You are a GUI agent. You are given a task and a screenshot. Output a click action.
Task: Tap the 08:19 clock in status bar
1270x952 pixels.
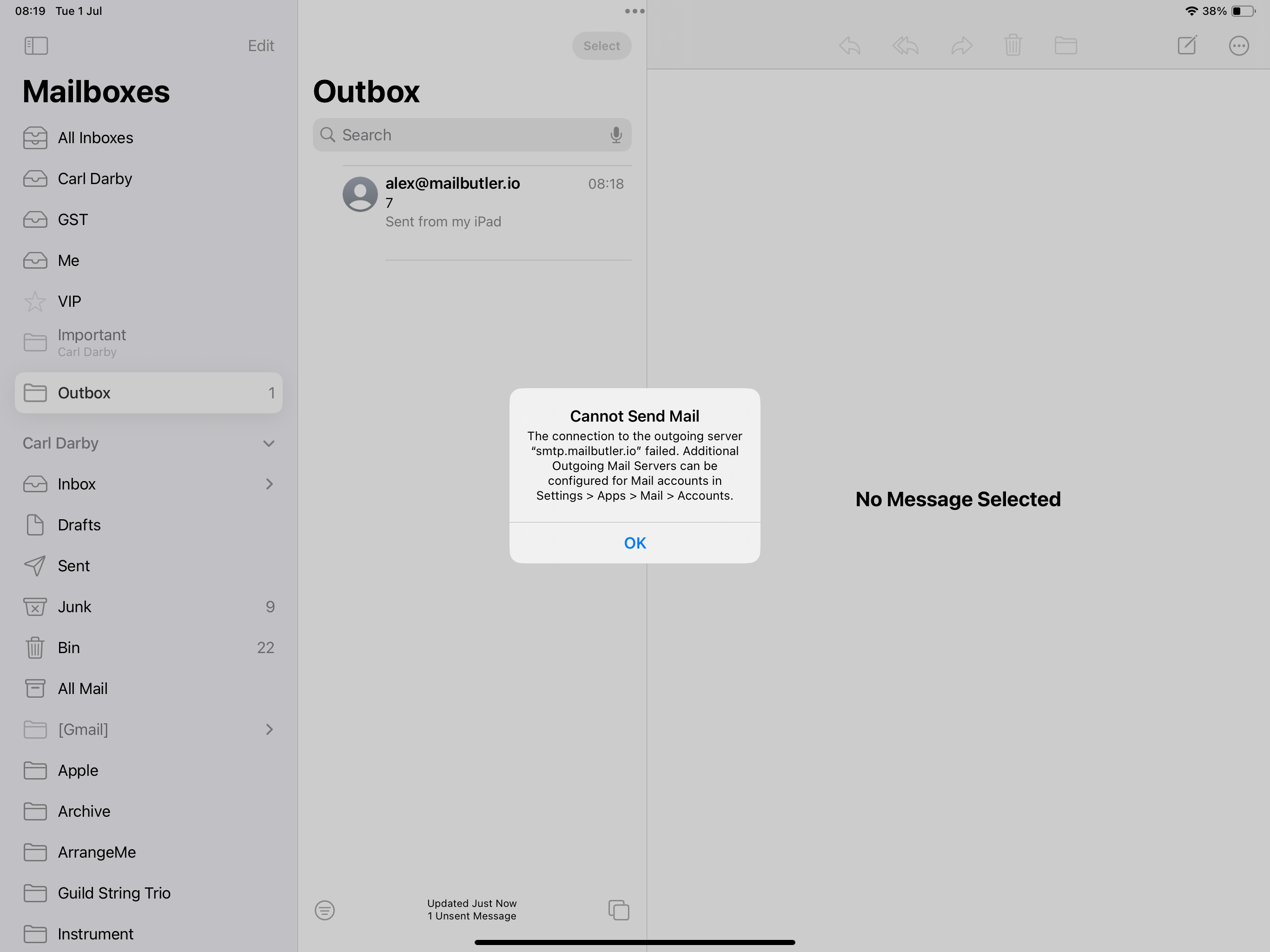30,11
